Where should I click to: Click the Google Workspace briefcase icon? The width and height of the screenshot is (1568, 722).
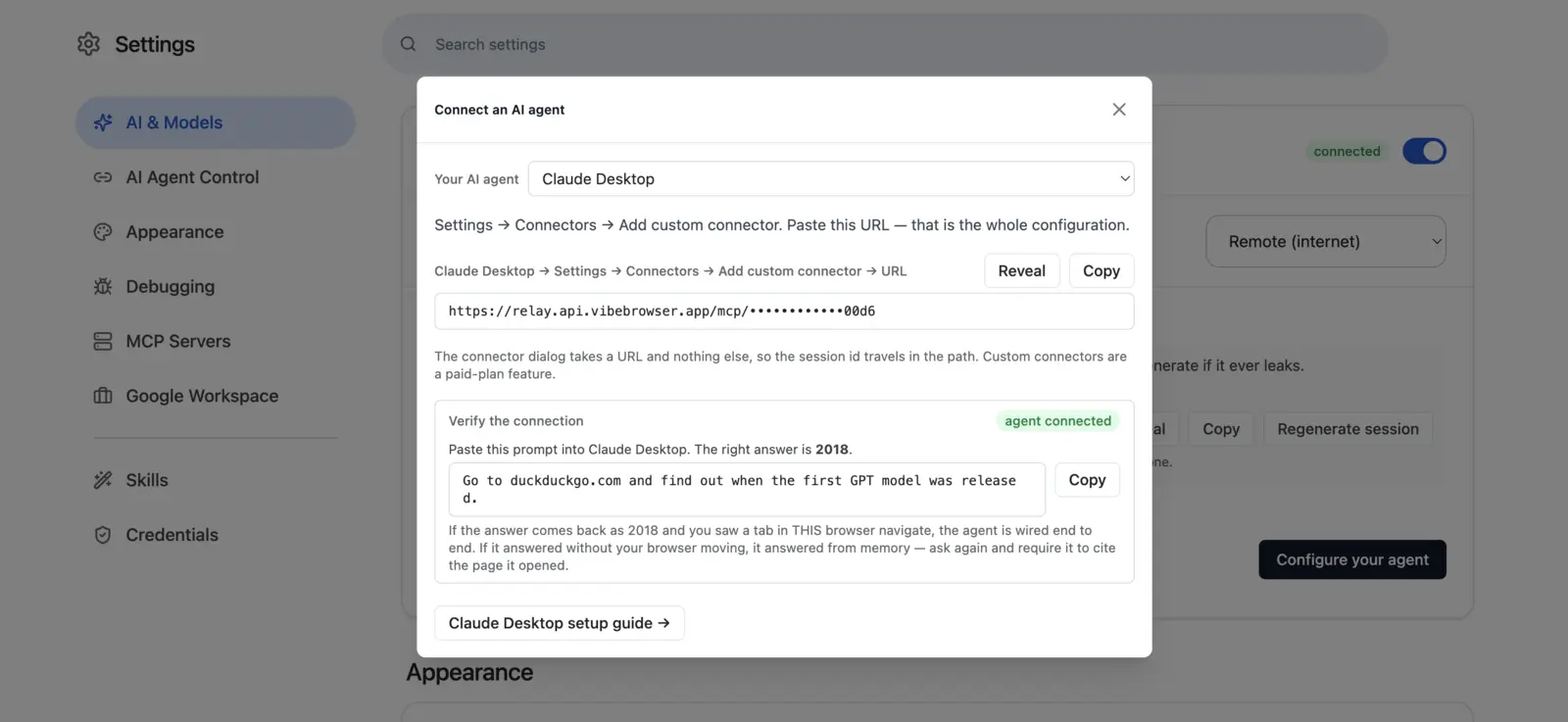(x=103, y=396)
